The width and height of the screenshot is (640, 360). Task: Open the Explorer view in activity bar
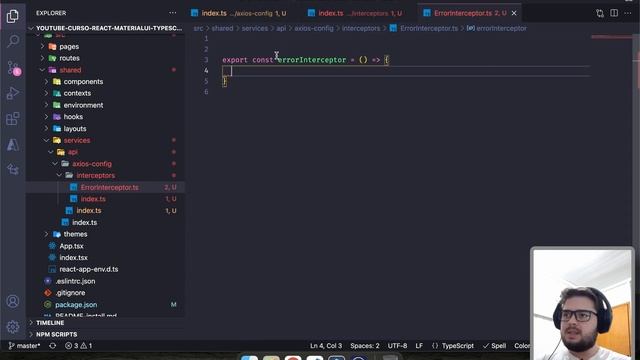click(x=13, y=16)
